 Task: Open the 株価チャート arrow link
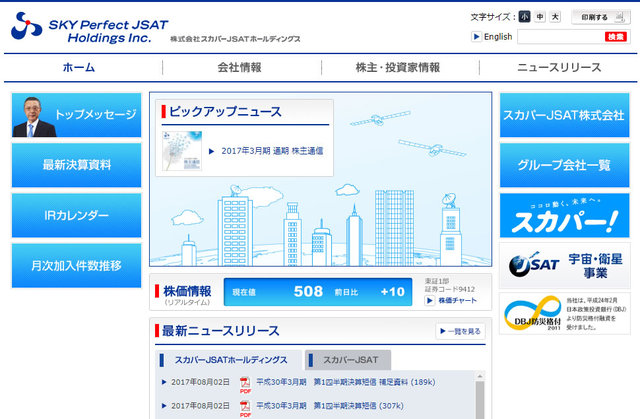(x=454, y=300)
